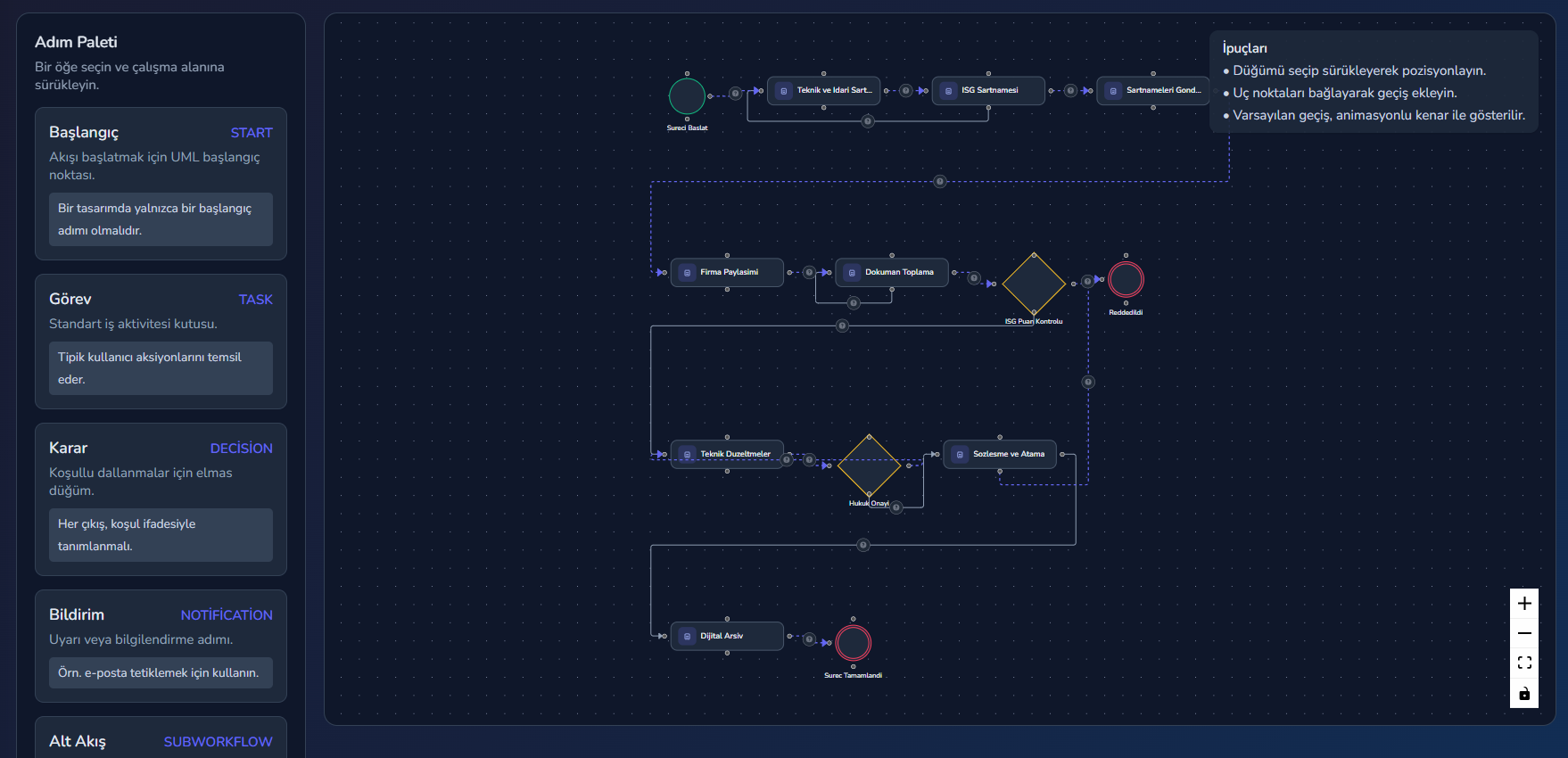Image resolution: width=1568 pixels, height=758 pixels.
Task: Pick the Başlangıç START palette card
Action: click(x=161, y=184)
